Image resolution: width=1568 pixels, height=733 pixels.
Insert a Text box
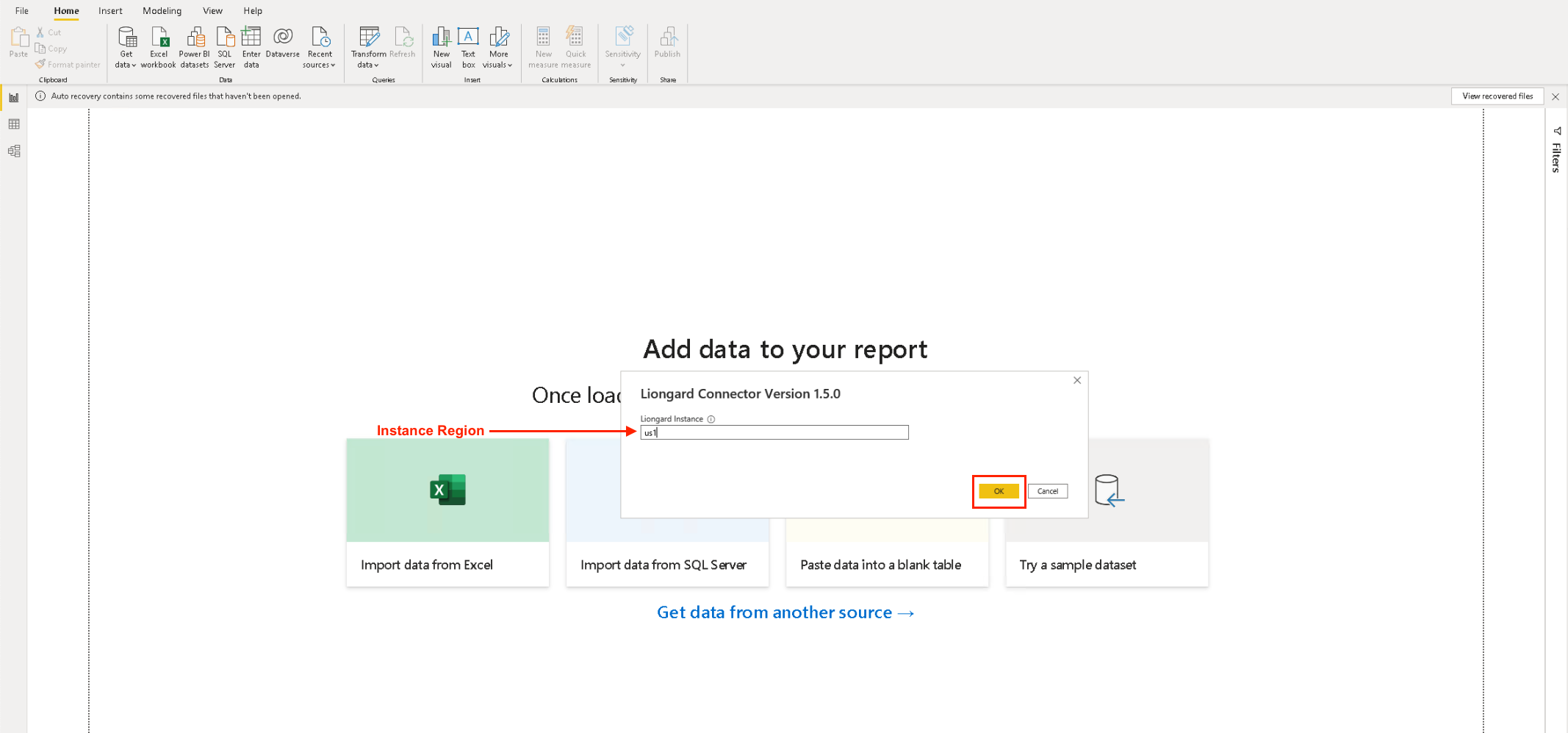pyautogui.click(x=468, y=48)
